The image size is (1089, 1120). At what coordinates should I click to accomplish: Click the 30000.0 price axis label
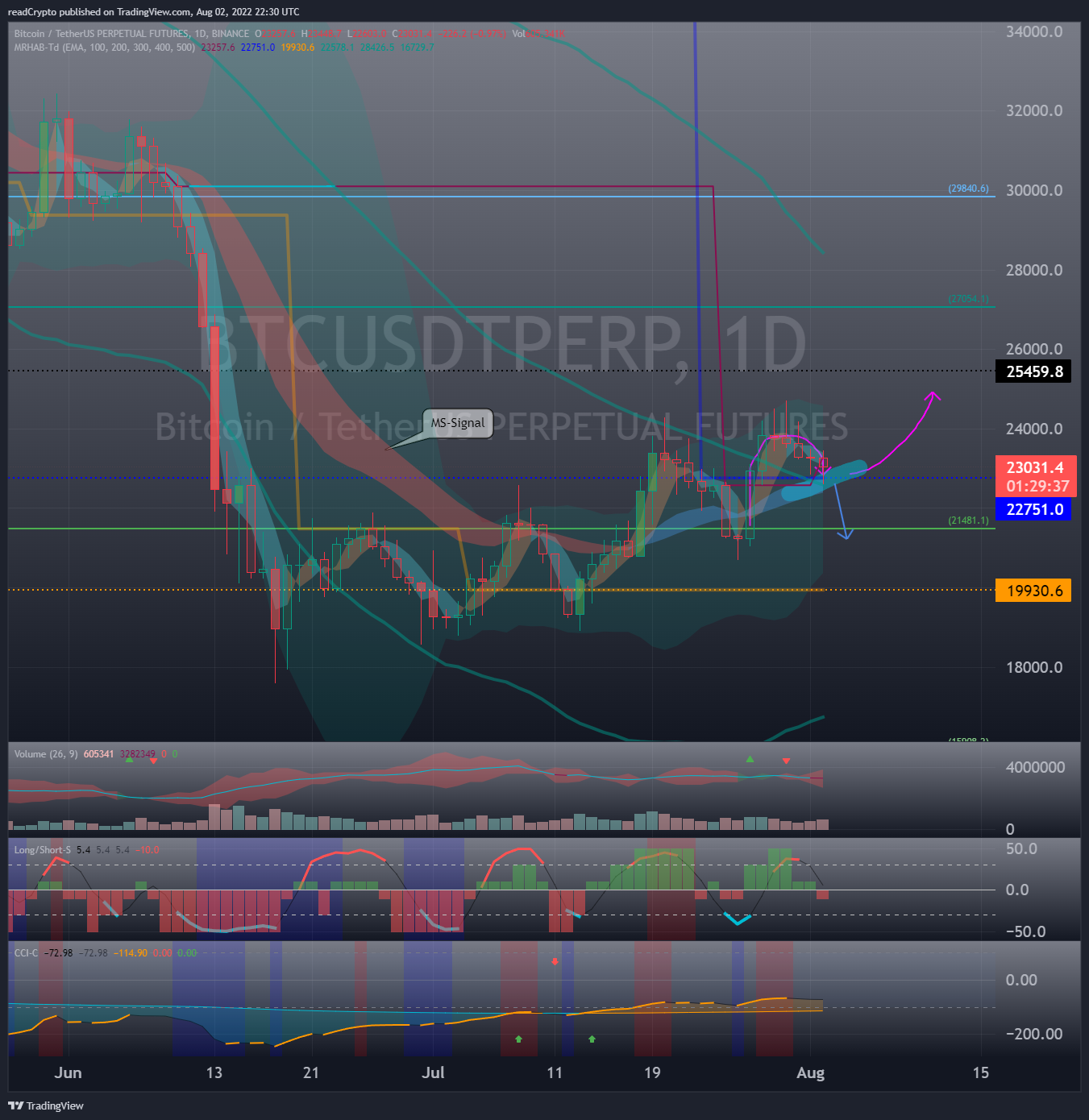1034,190
